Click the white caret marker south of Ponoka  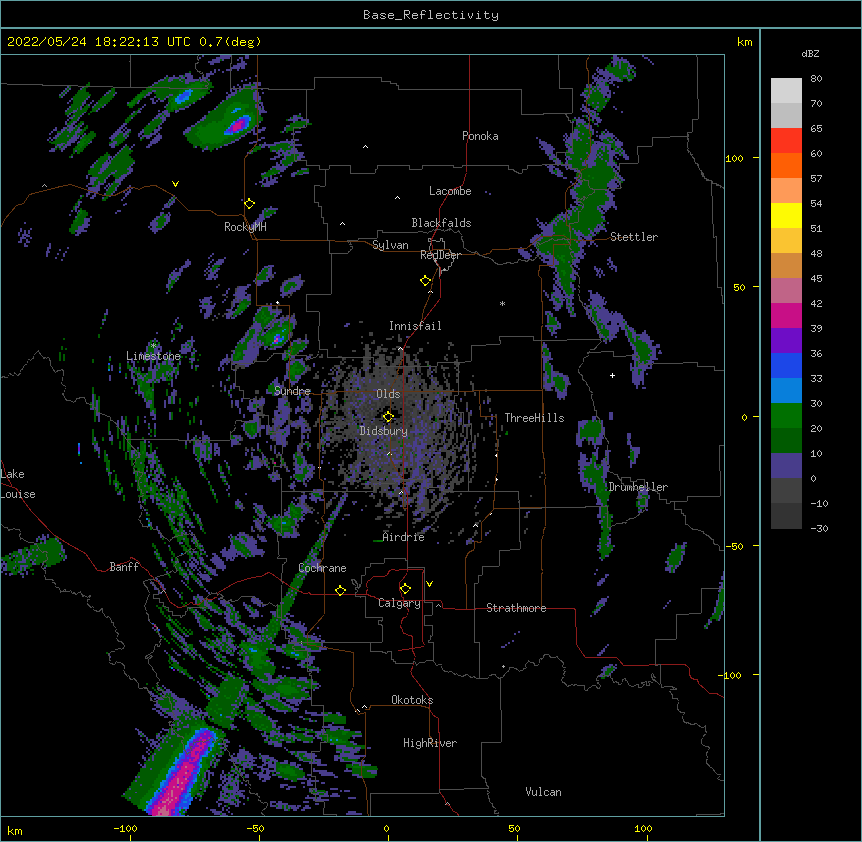pyautogui.click(x=366, y=147)
